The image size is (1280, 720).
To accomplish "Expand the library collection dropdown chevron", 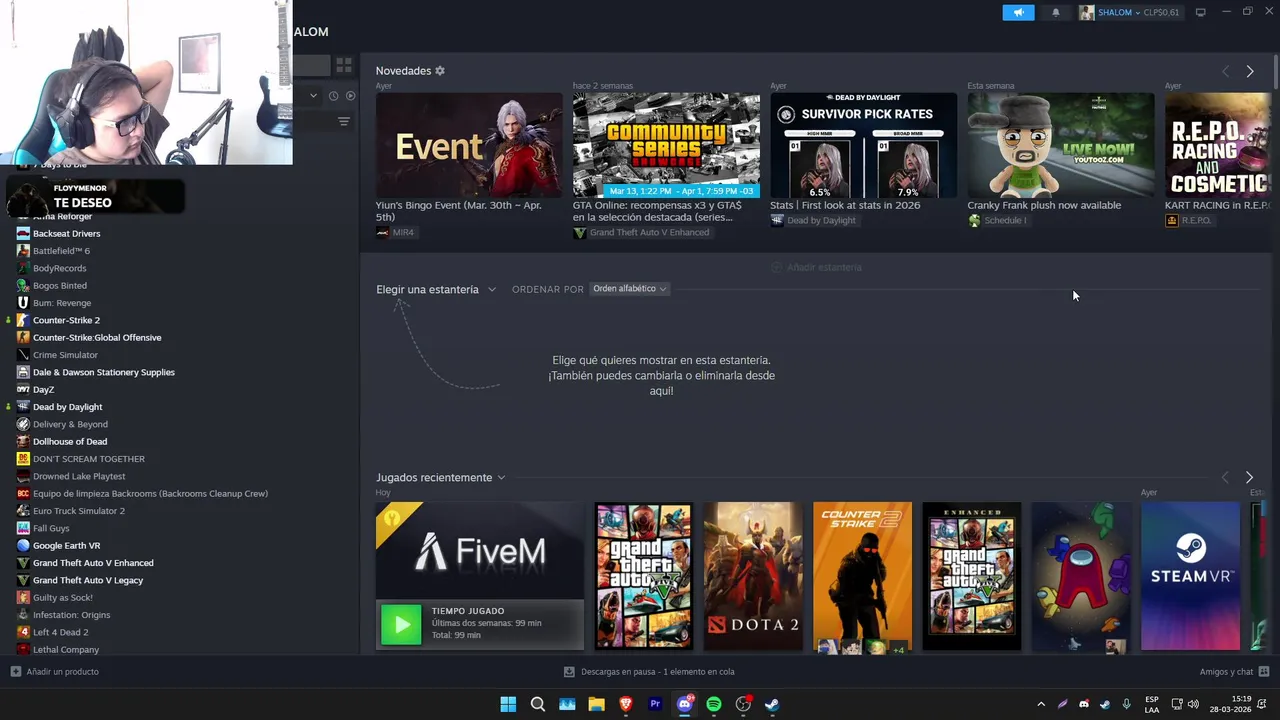I will pyautogui.click(x=313, y=96).
